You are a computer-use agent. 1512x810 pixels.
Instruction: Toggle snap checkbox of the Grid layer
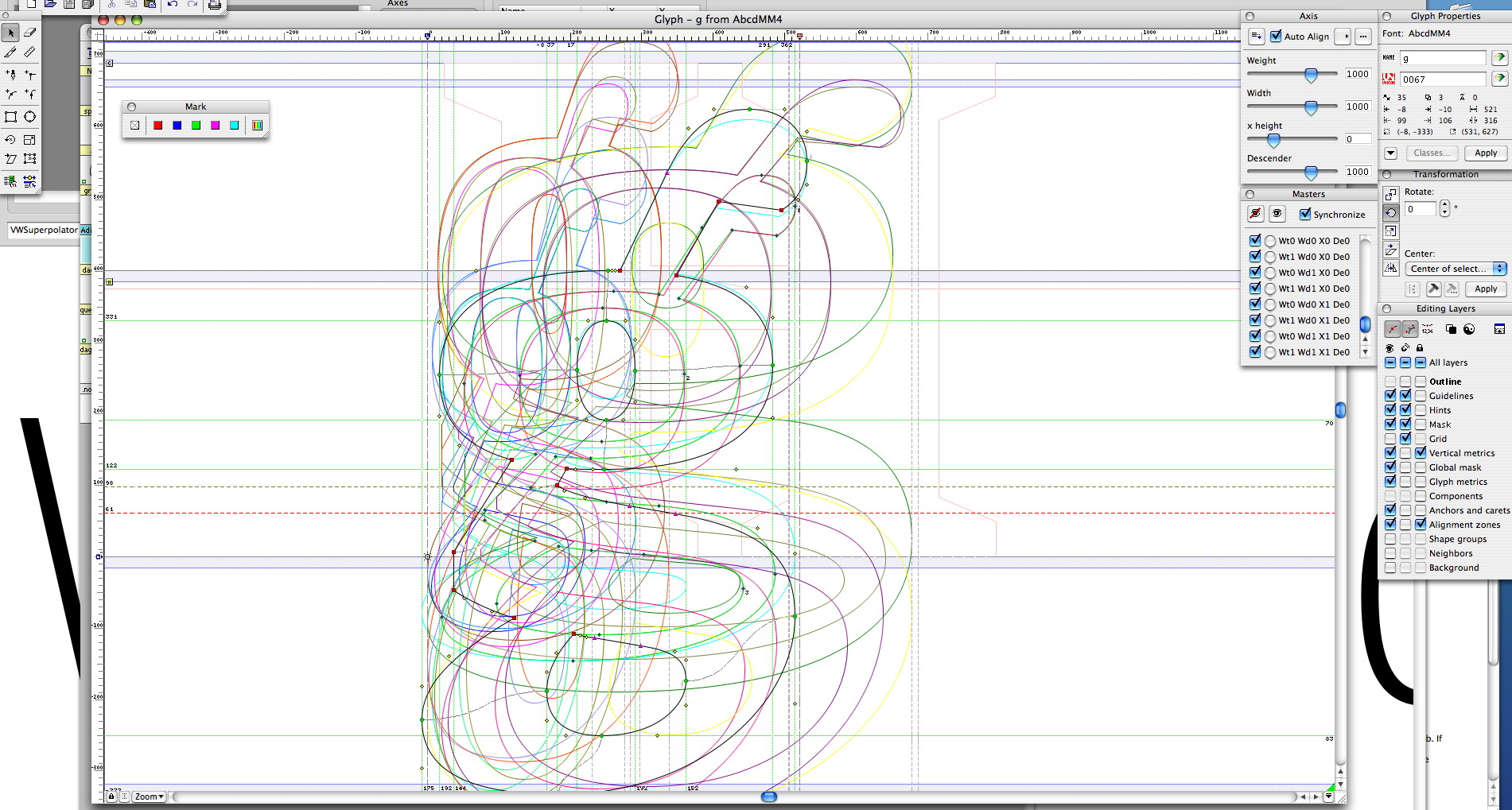(x=1405, y=438)
